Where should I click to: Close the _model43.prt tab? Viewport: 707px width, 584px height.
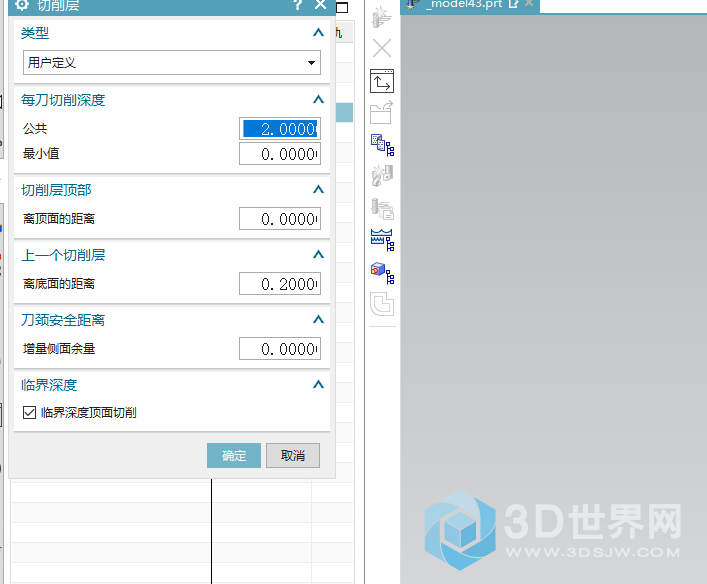[529, 4]
